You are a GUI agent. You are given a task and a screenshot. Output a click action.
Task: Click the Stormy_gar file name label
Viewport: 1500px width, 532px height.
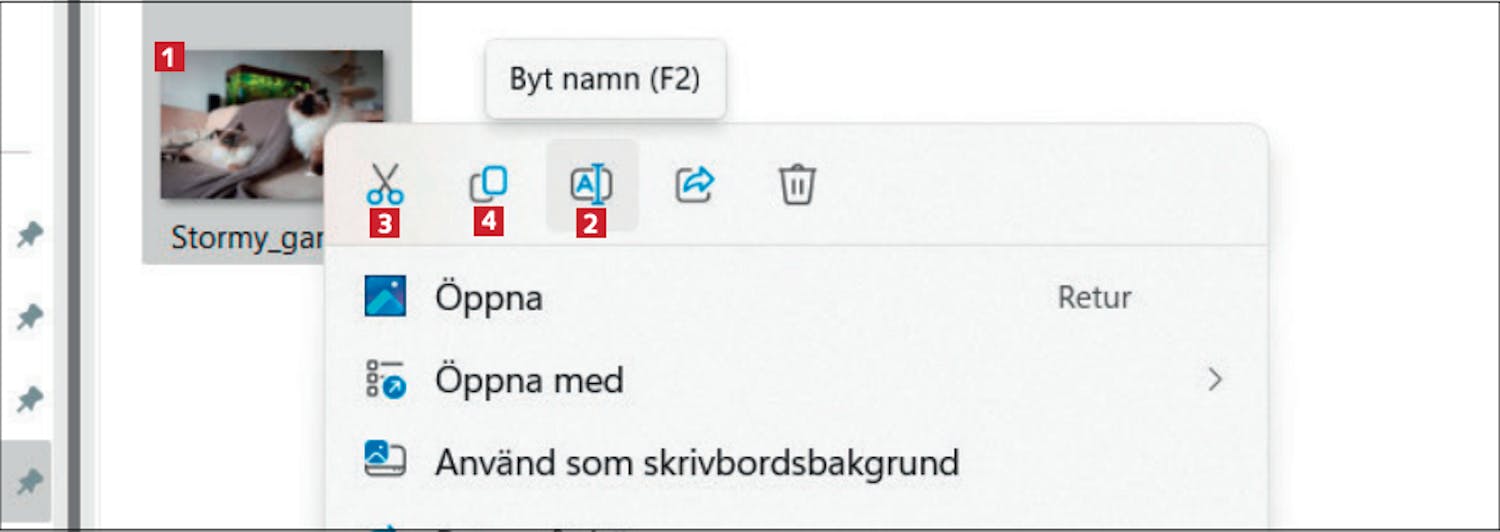pyautogui.click(x=245, y=238)
